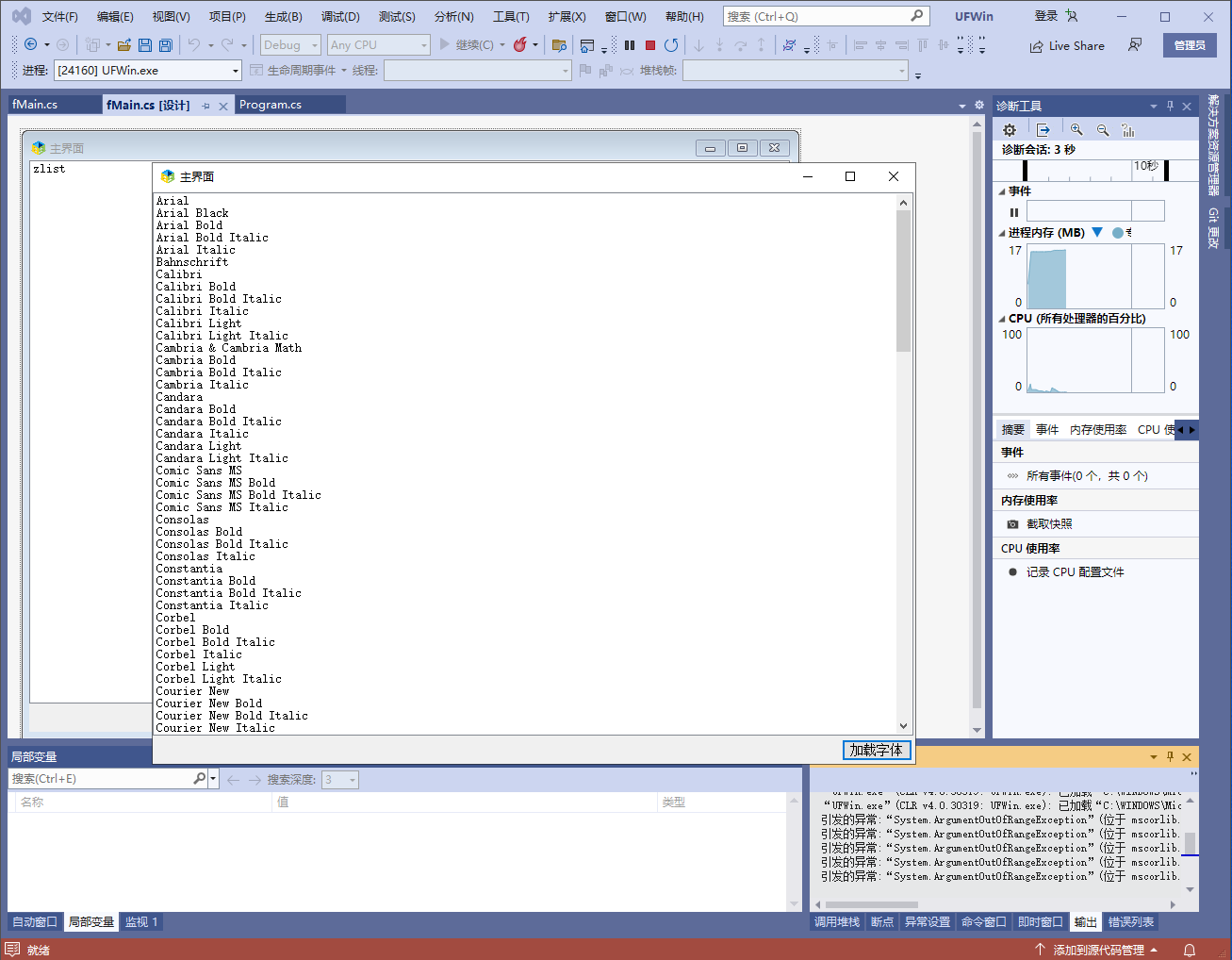
Task: Click the export/select tools icon in 诊断工具
Action: [x=1043, y=130]
